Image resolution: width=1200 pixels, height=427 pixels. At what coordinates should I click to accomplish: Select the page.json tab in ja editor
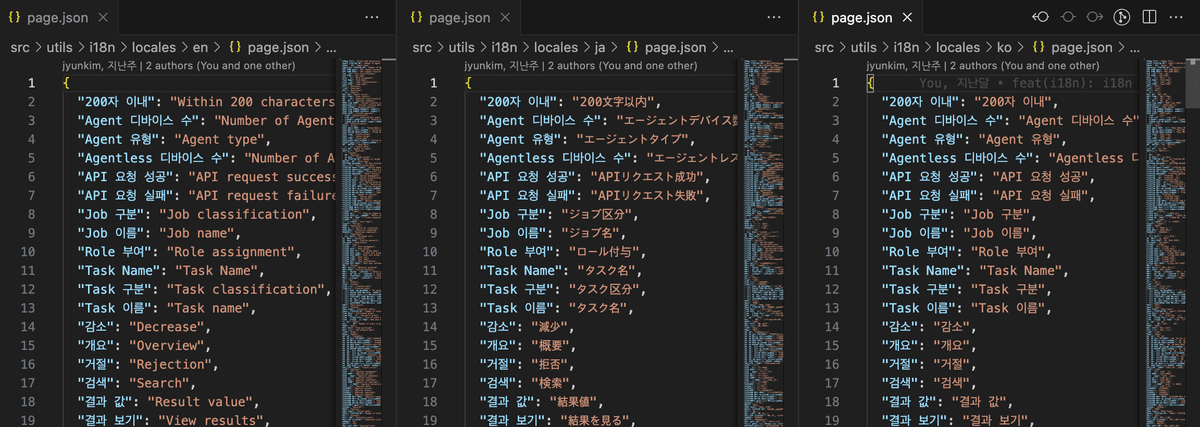click(459, 17)
